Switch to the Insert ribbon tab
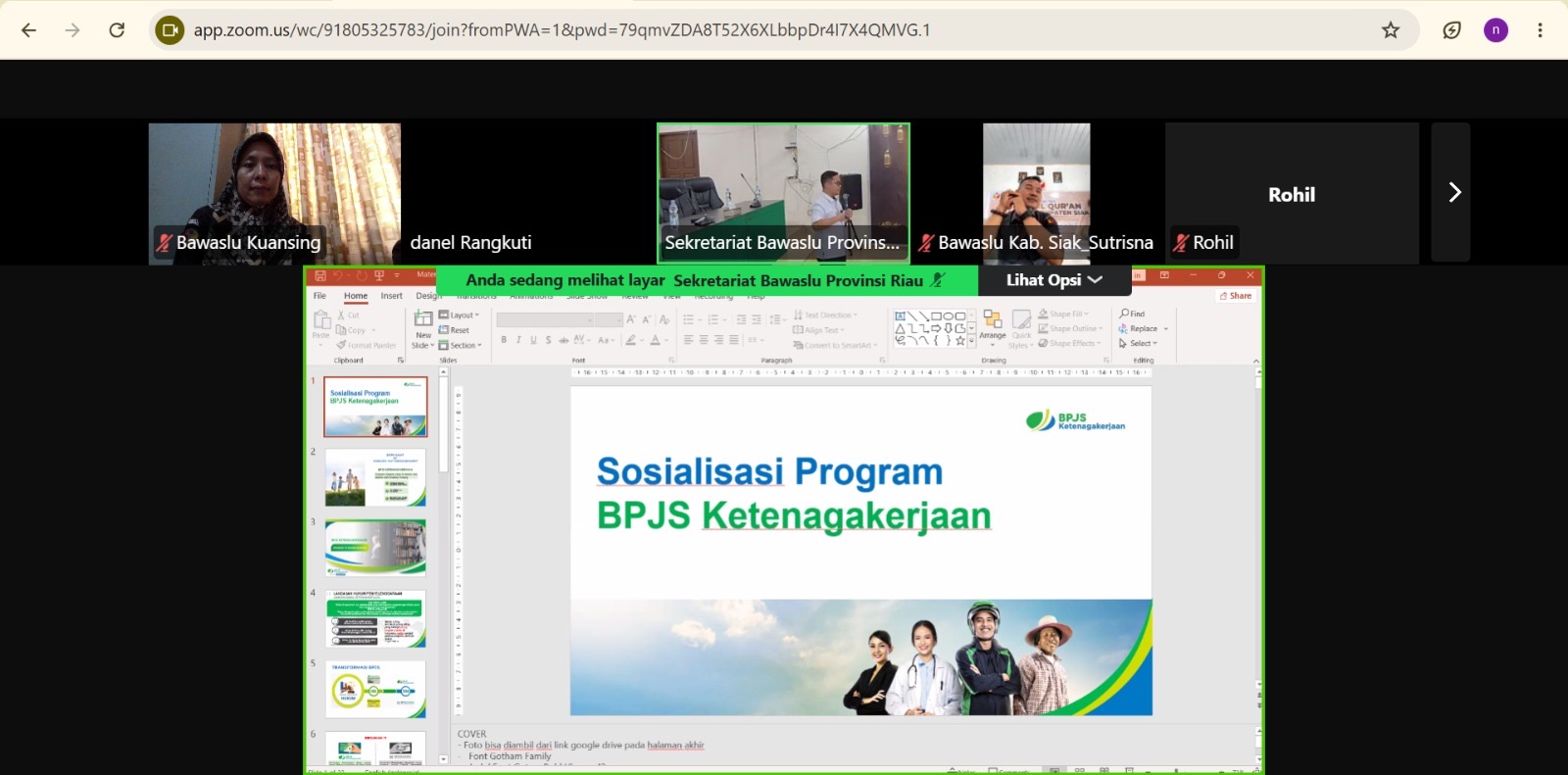This screenshot has width=1568, height=775. click(x=392, y=296)
